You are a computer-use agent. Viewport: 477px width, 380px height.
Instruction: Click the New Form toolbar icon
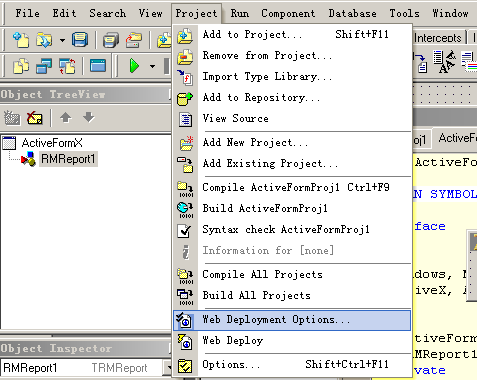(97, 66)
